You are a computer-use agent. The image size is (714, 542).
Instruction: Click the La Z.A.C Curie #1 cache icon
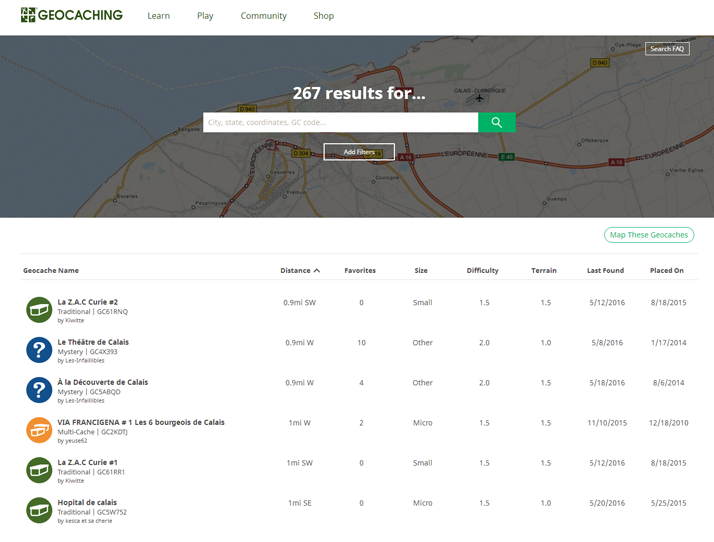tap(39, 469)
